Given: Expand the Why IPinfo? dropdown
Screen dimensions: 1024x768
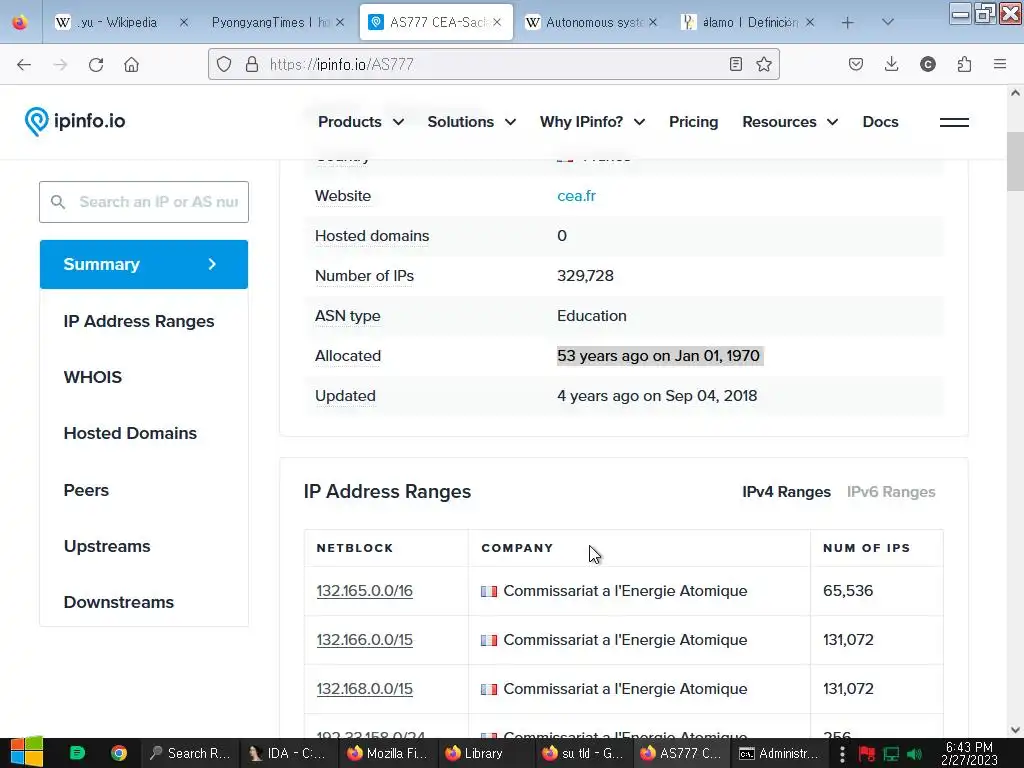Looking at the screenshot, I should click(x=592, y=122).
